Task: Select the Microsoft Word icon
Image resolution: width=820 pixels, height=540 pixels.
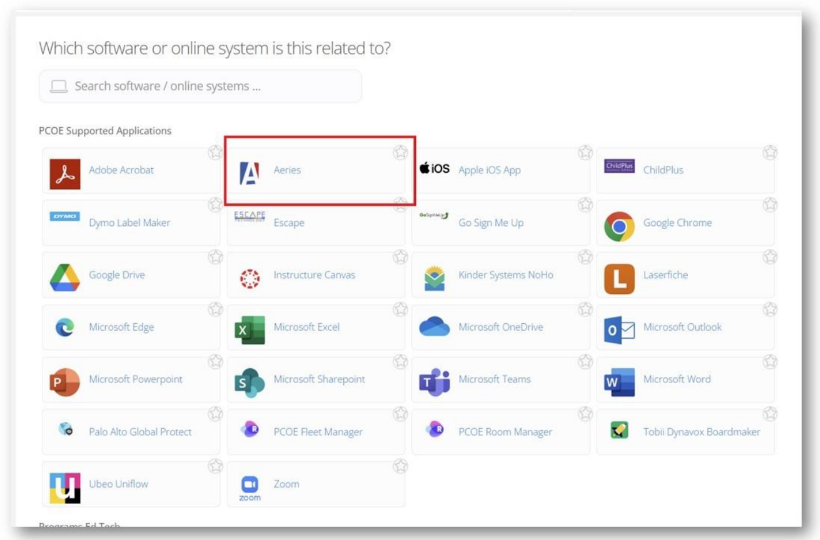Action: (x=619, y=382)
